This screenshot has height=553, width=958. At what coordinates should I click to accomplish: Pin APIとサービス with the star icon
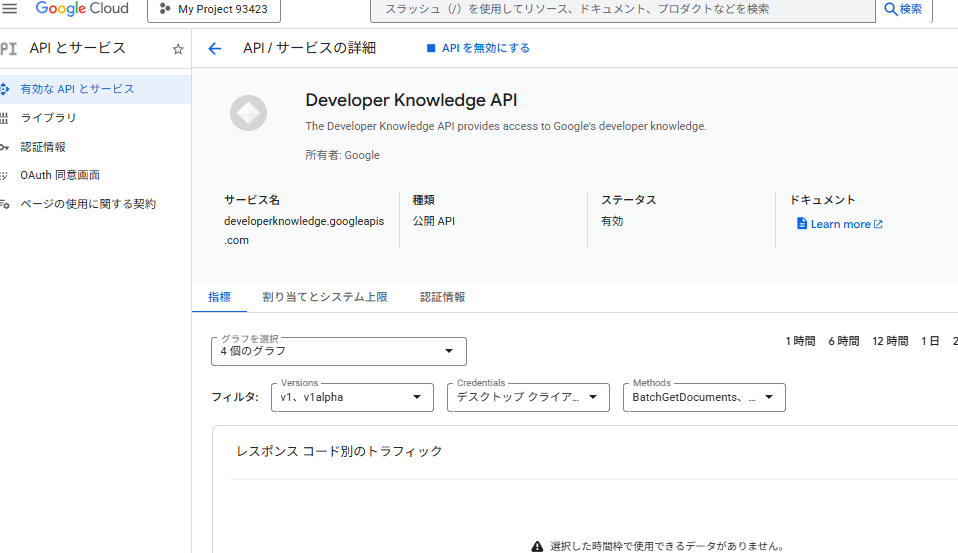(178, 49)
